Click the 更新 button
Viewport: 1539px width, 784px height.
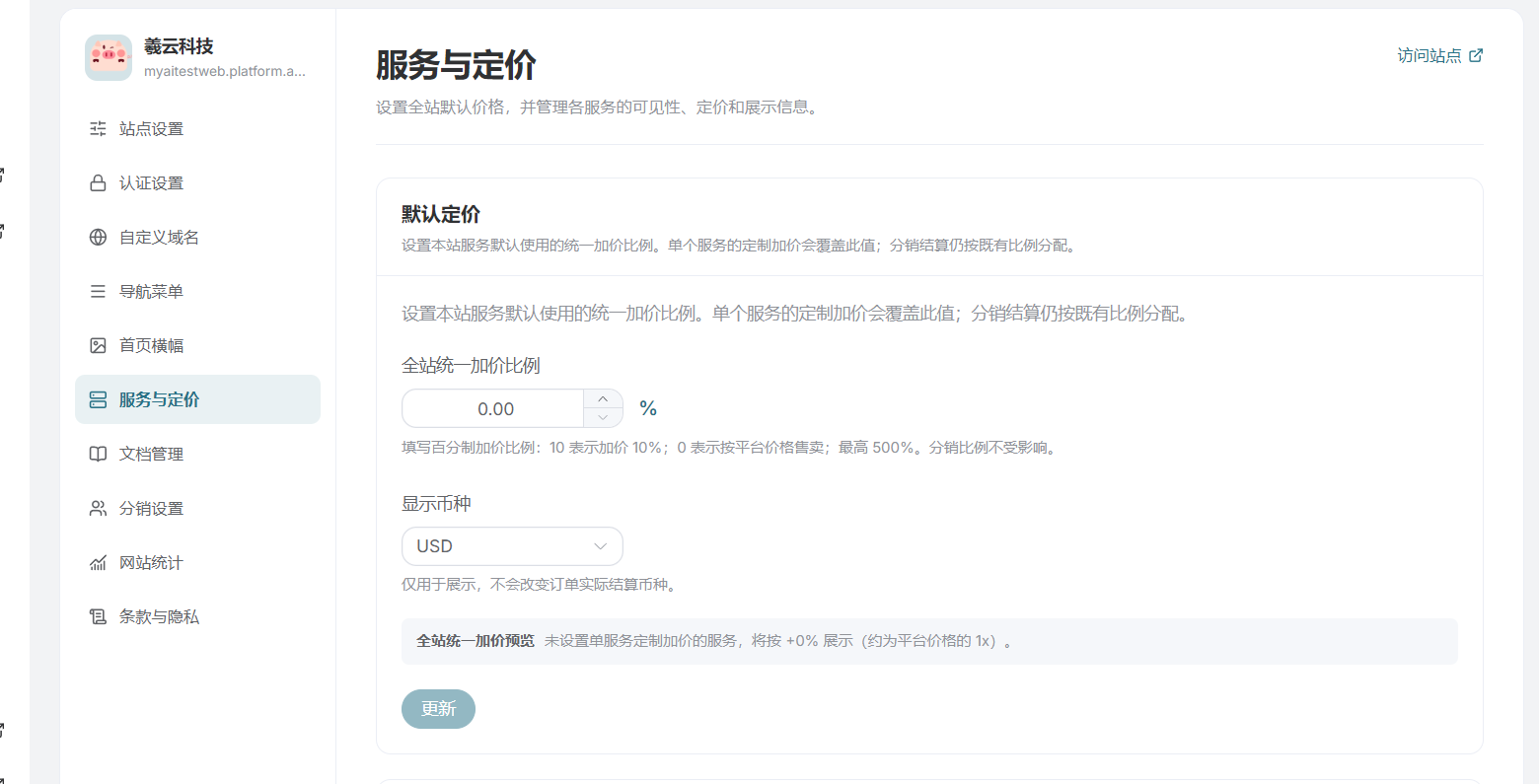pyautogui.click(x=438, y=709)
